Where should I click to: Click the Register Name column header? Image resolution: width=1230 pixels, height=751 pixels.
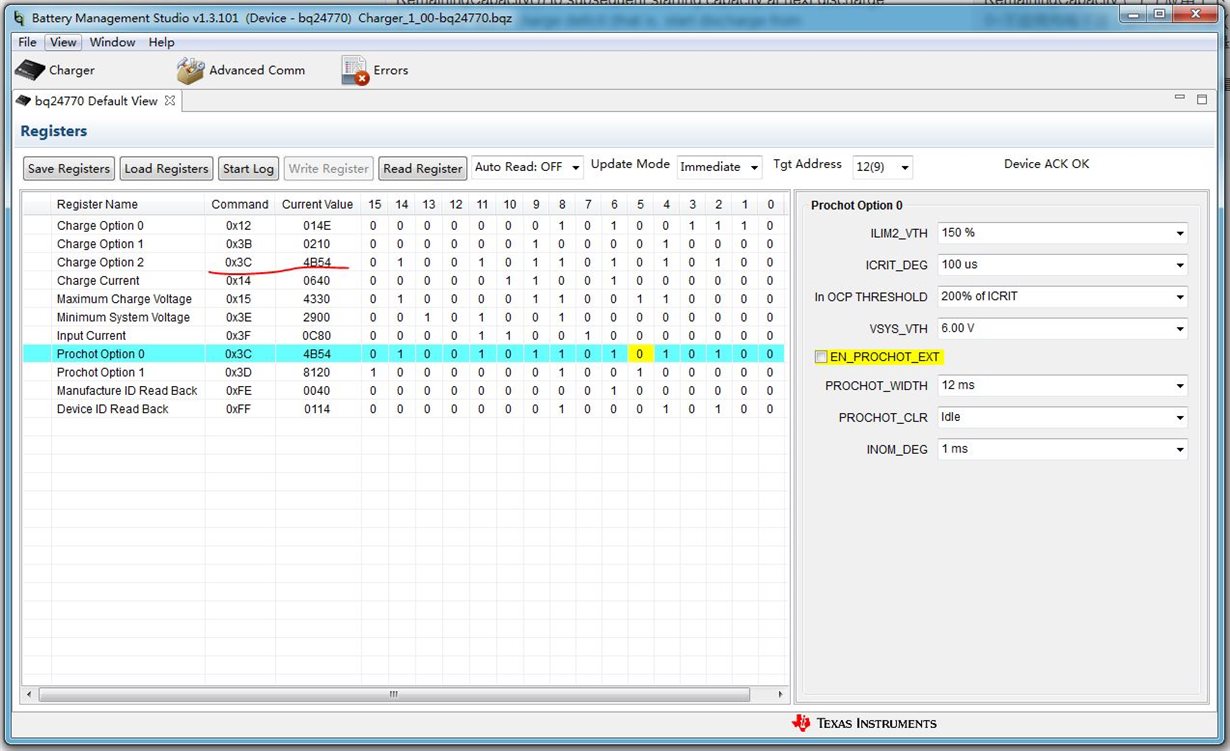click(x=128, y=204)
